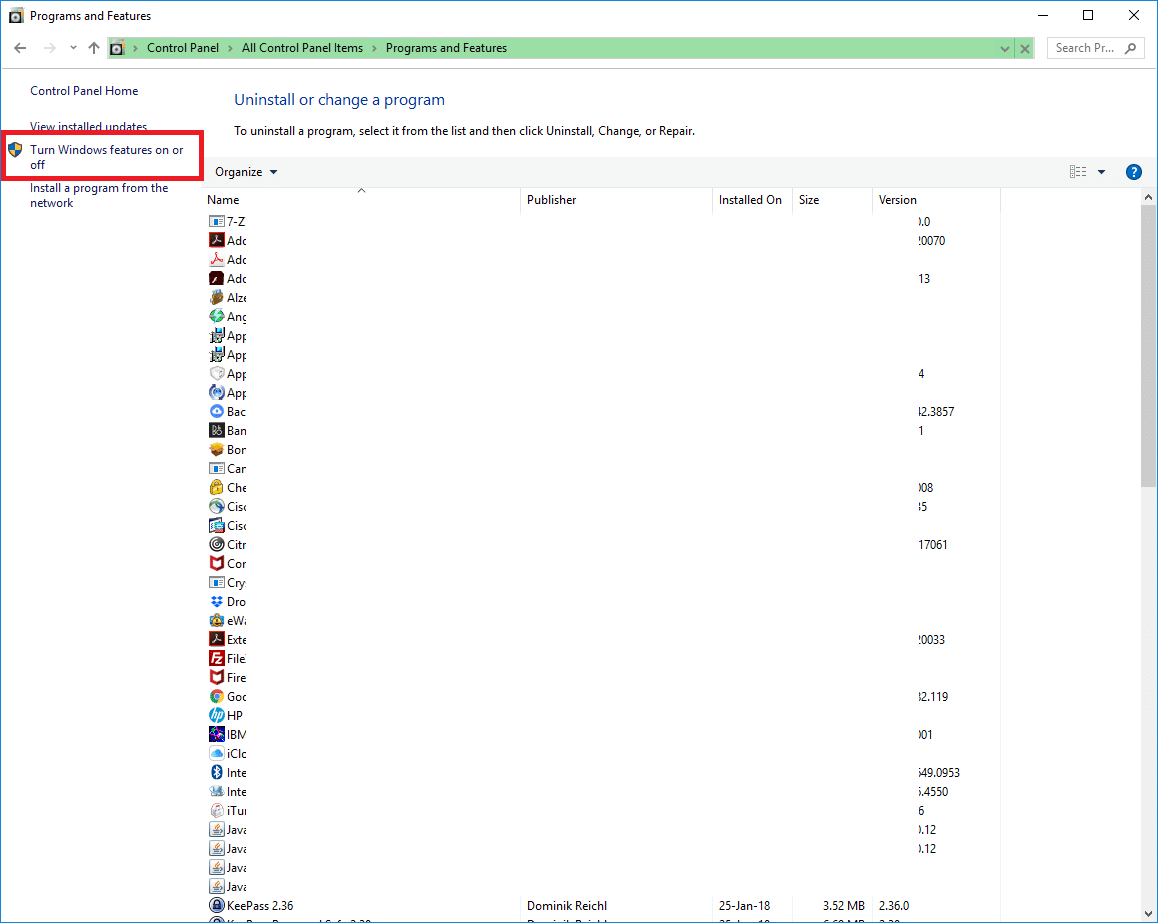Click the 'Exte' Adobe icon
The width and height of the screenshot is (1158, 923).
point(216,639)
